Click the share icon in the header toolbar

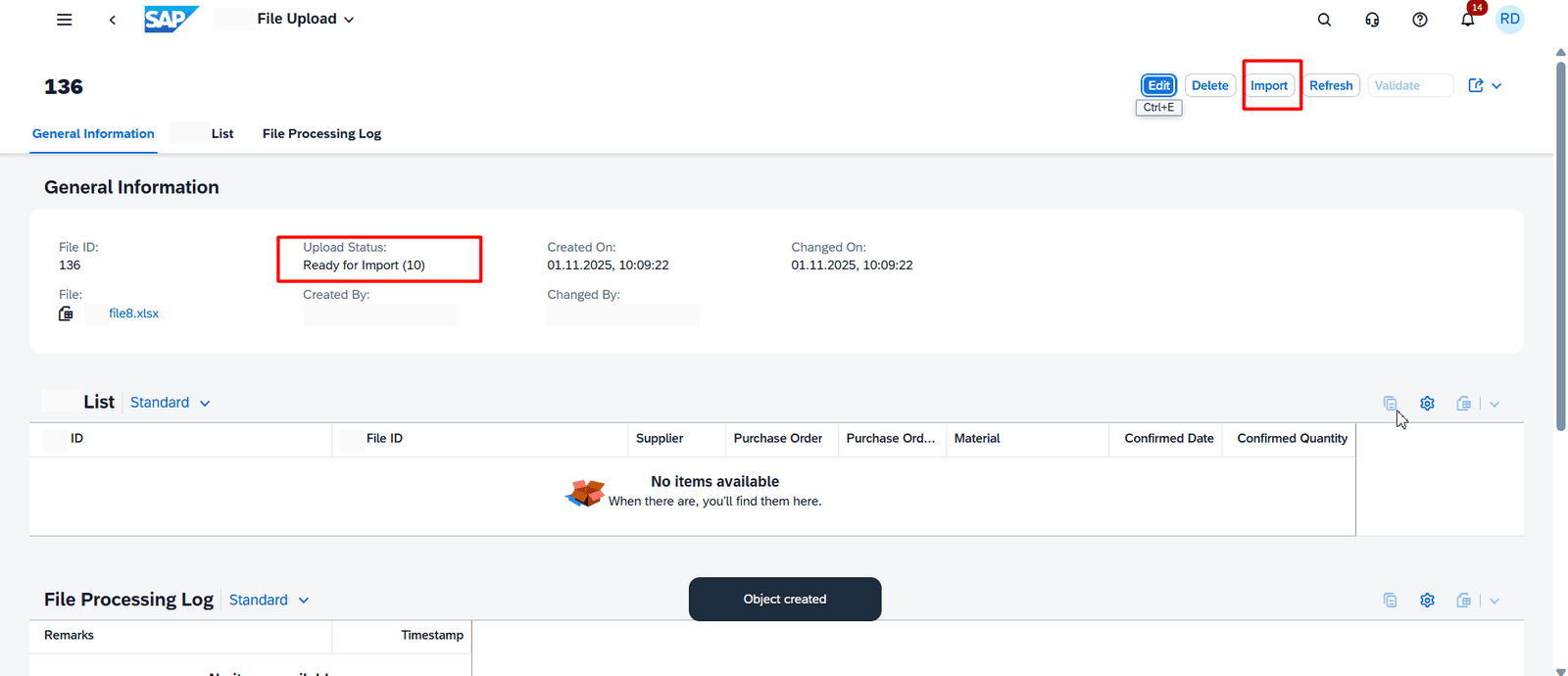pyautogui.click(x=1476, y=85)
